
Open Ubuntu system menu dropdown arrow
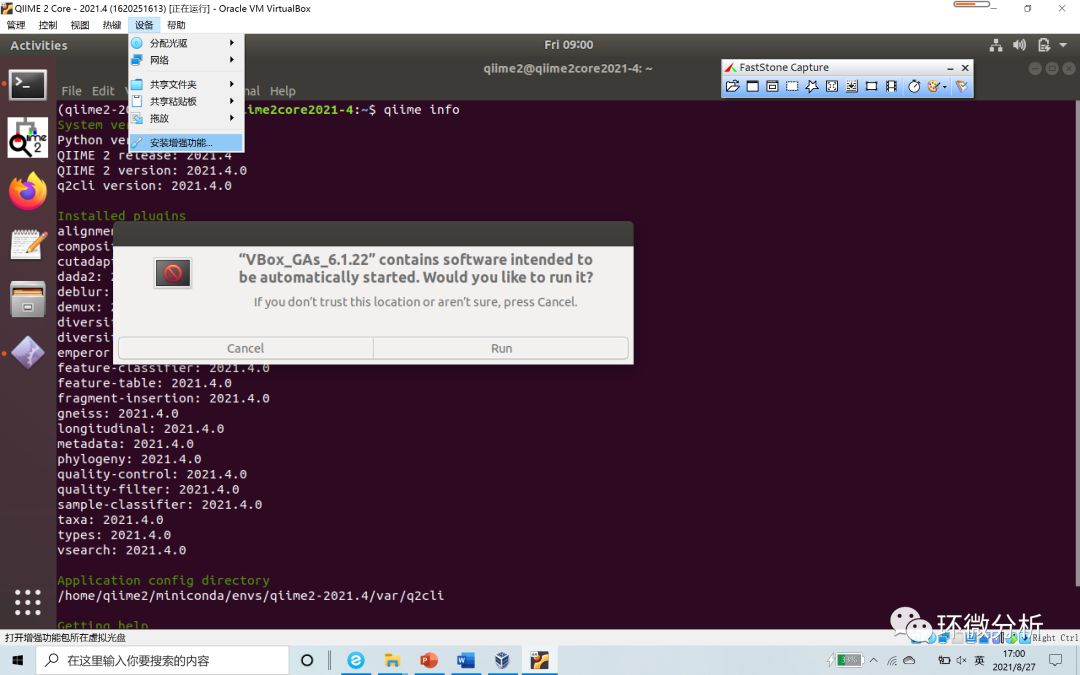tap(1063, 45)
